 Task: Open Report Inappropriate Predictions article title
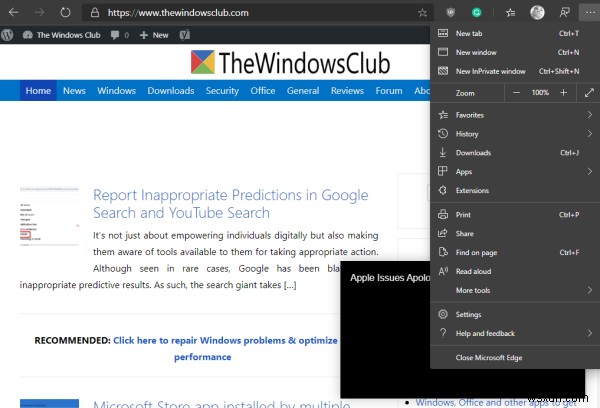coord(231,204)
